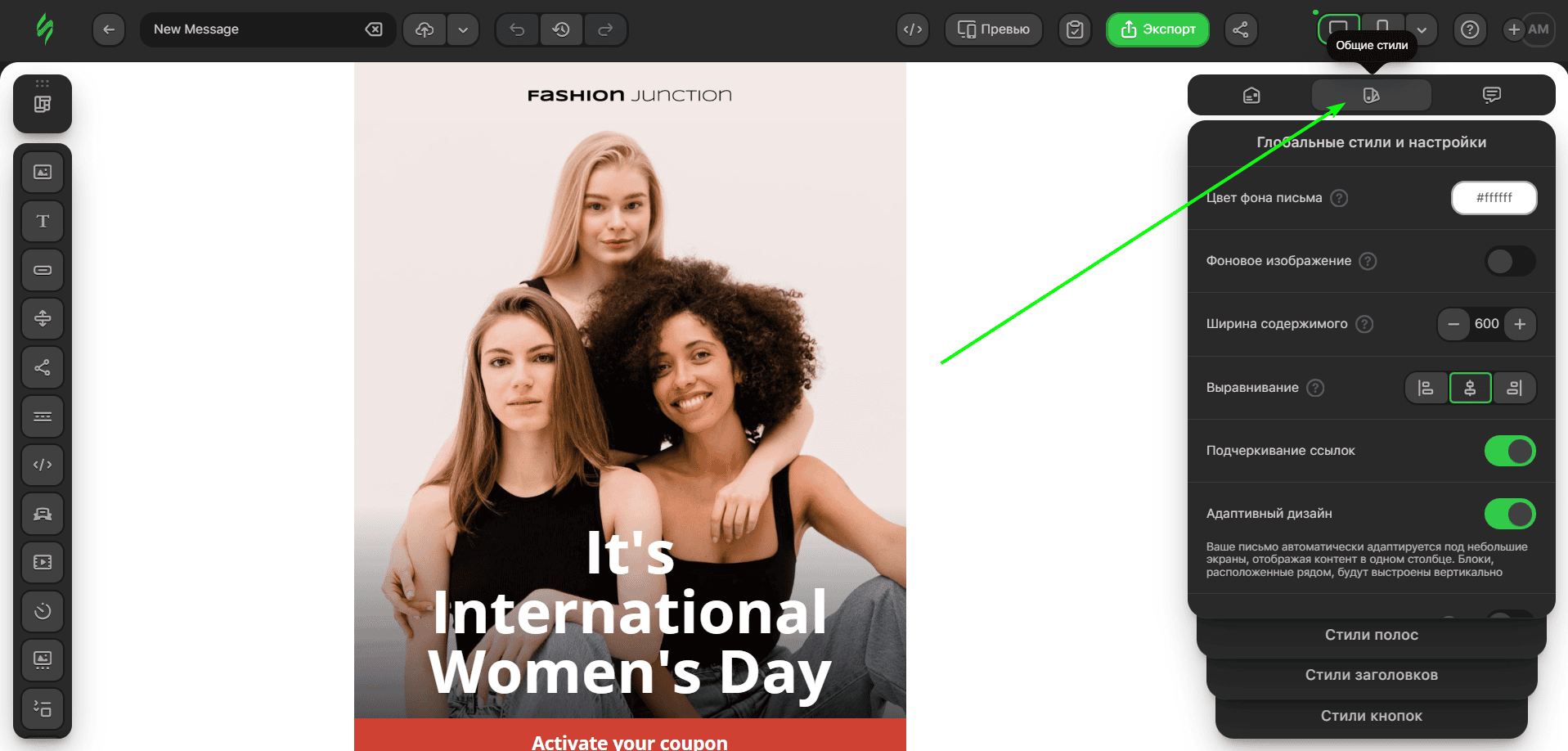
Task: Expand device view dropdown chevron
Action: (1422, 29)
